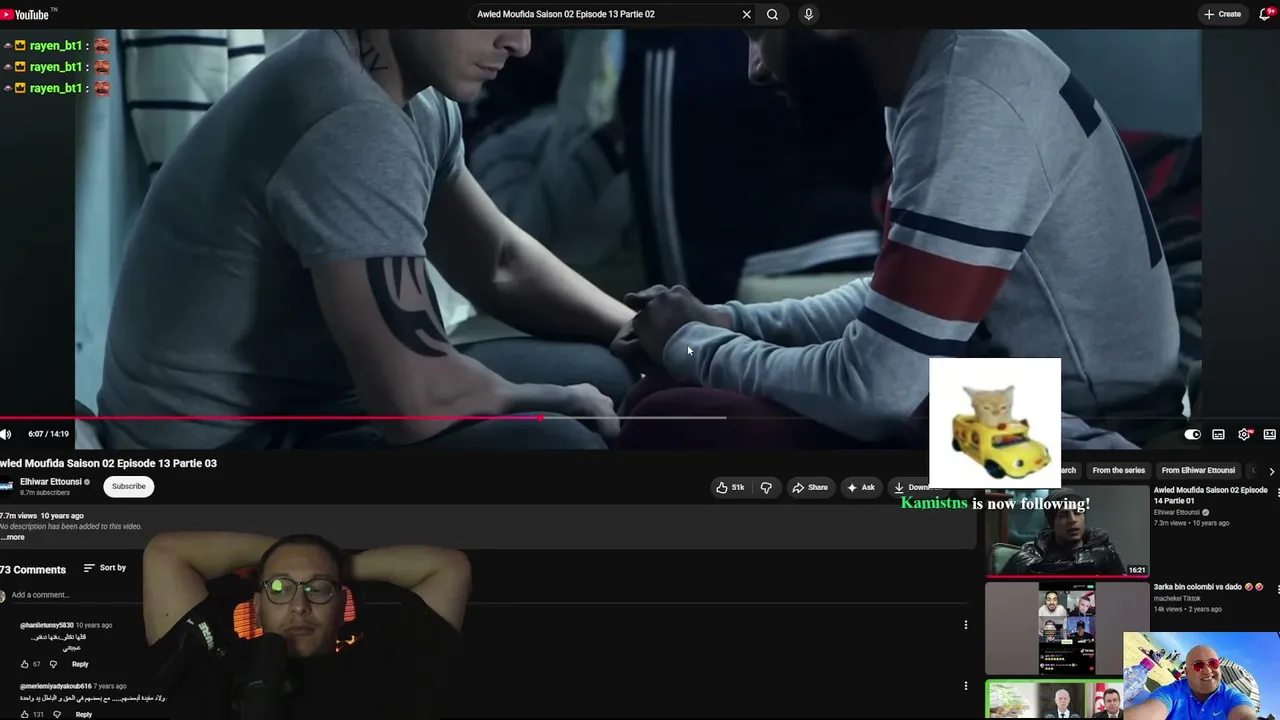Screen dimensions: 1280x720
Task: Click the magnifier search button
Action: point(772,14)
